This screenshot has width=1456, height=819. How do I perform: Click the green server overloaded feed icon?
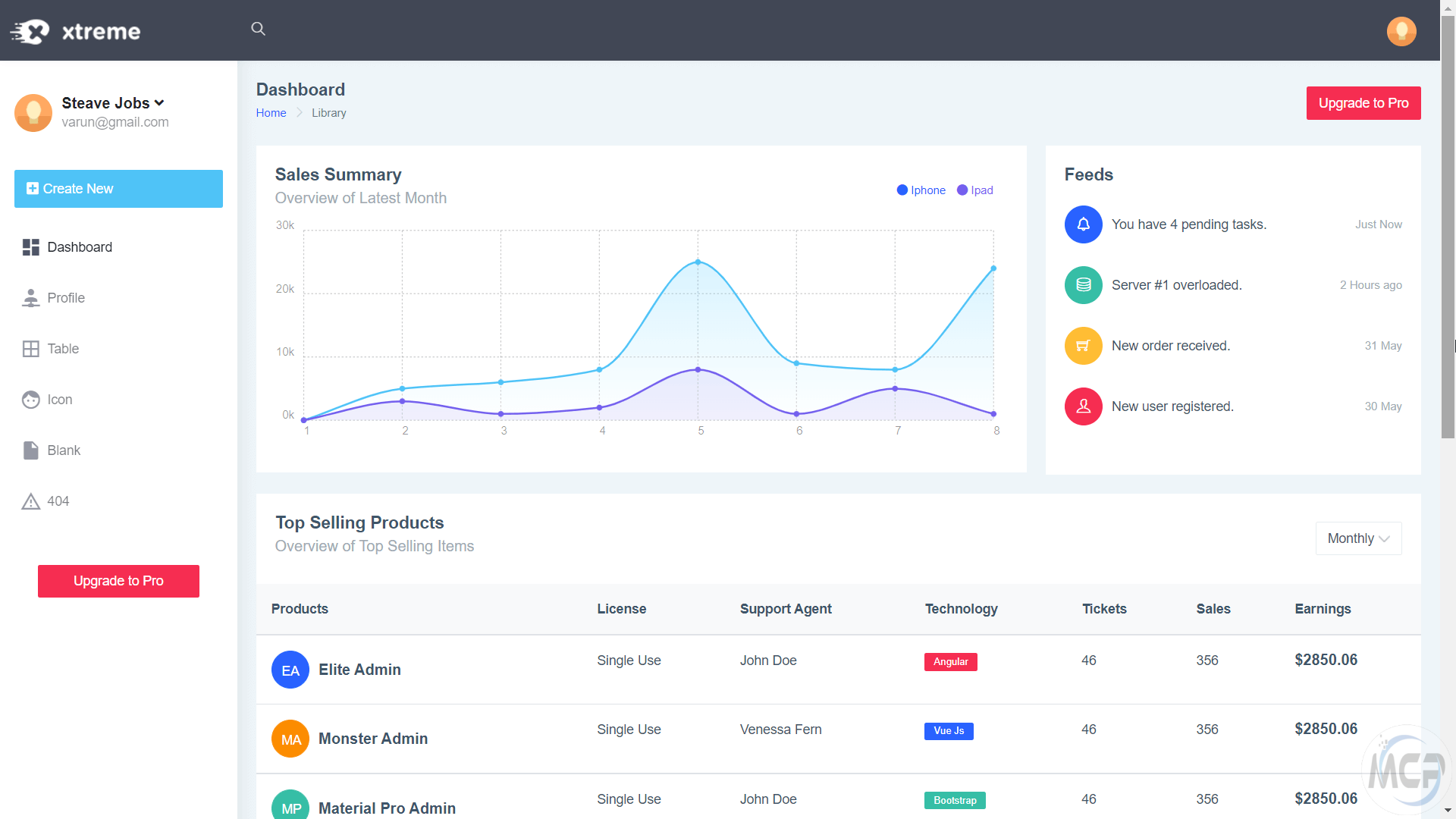tap(1083, 285)
